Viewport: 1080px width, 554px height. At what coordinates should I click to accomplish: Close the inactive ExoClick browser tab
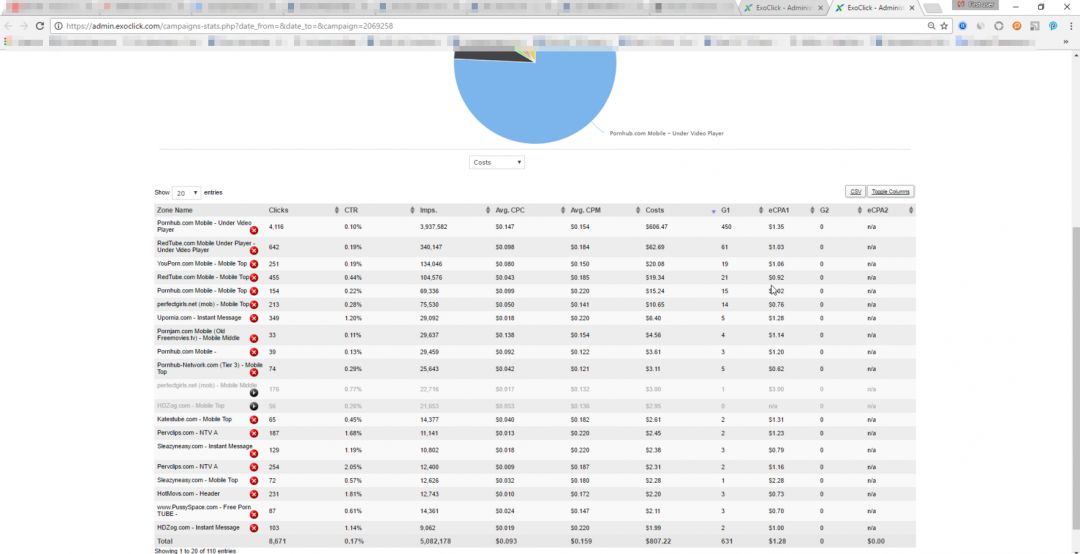click(820, 8)
